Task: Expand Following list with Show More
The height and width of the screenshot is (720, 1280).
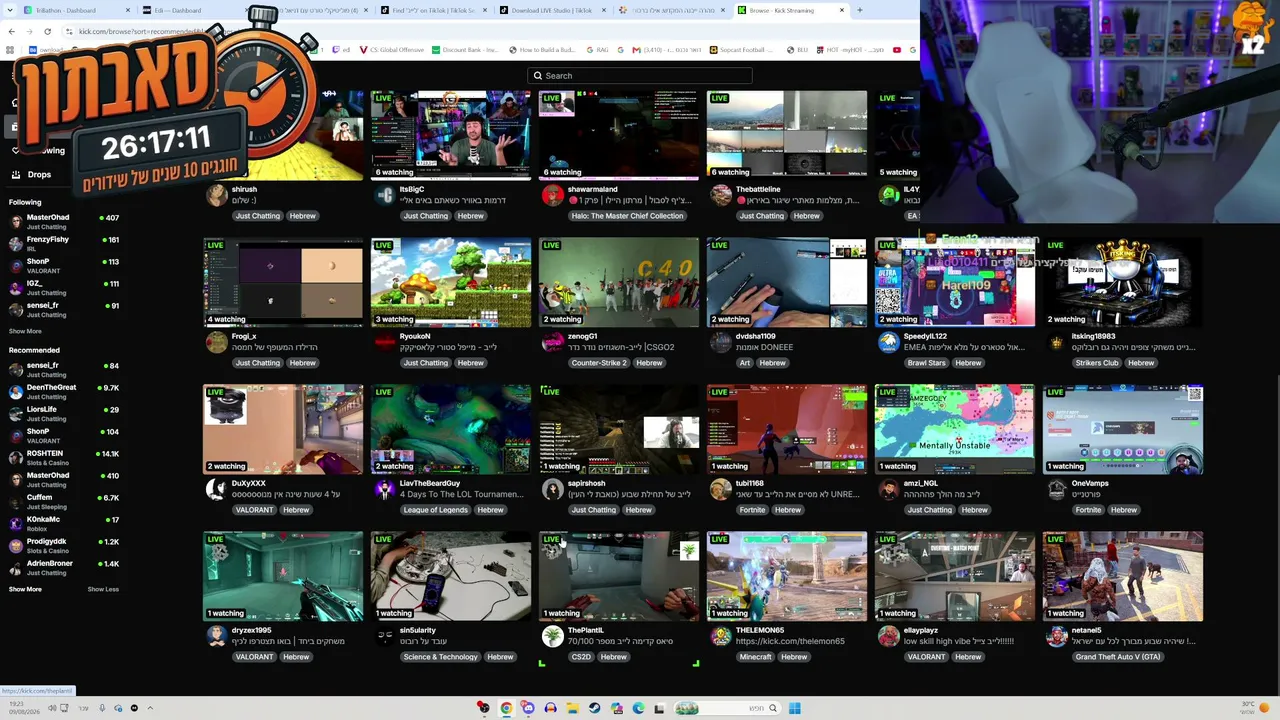Action: coord(25,331)
